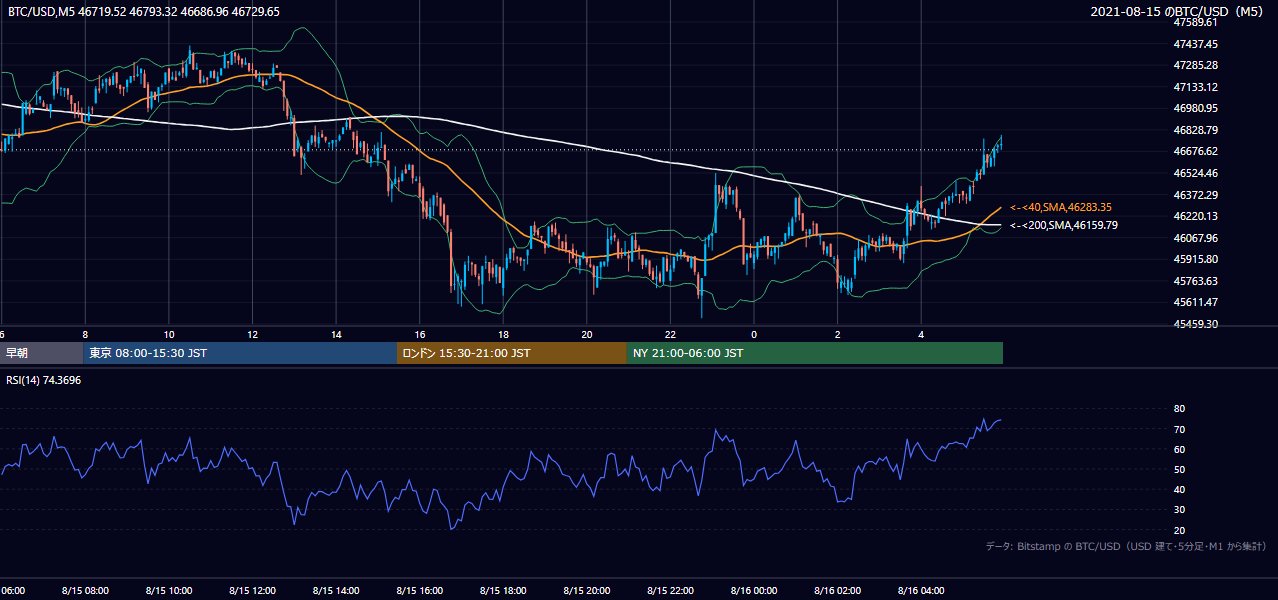
Task: Click the price axis label 45611.47
Action: click(x=1195, y=302)
